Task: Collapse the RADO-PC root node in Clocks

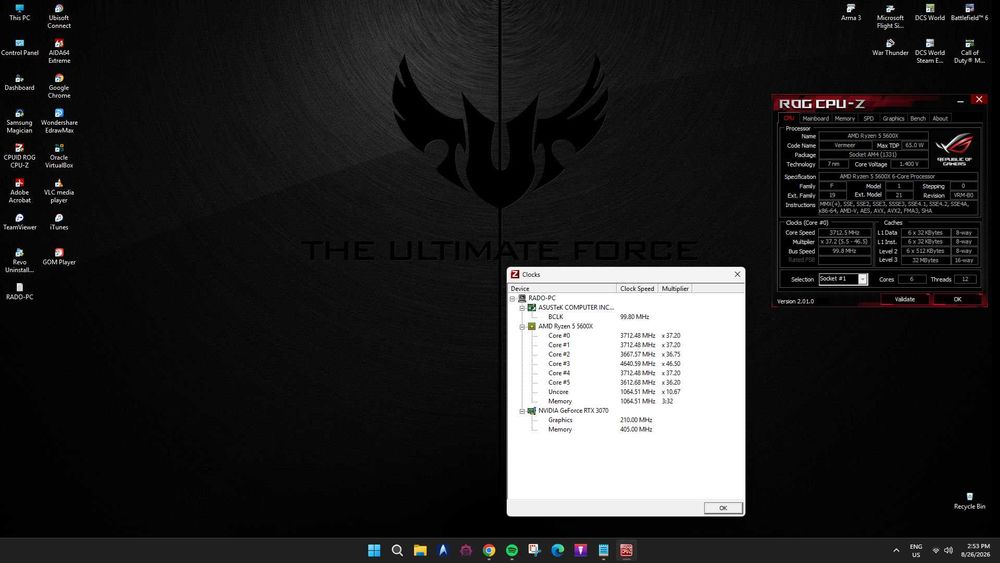Action: coord(512,298)
